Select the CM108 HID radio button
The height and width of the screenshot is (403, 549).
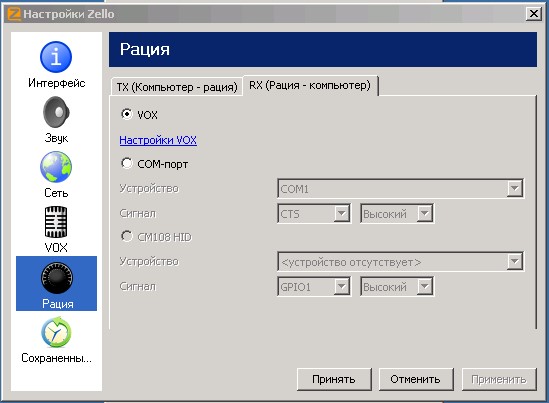126,236
